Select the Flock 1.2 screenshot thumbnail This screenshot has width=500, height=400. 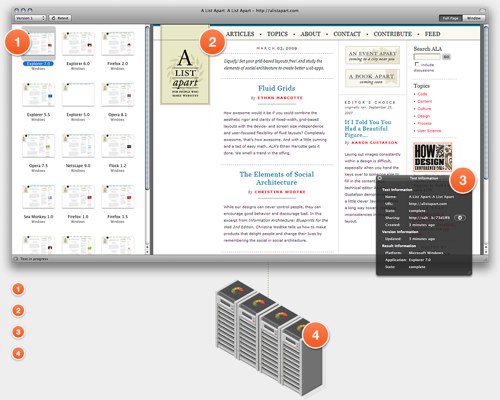click(118, 146)
